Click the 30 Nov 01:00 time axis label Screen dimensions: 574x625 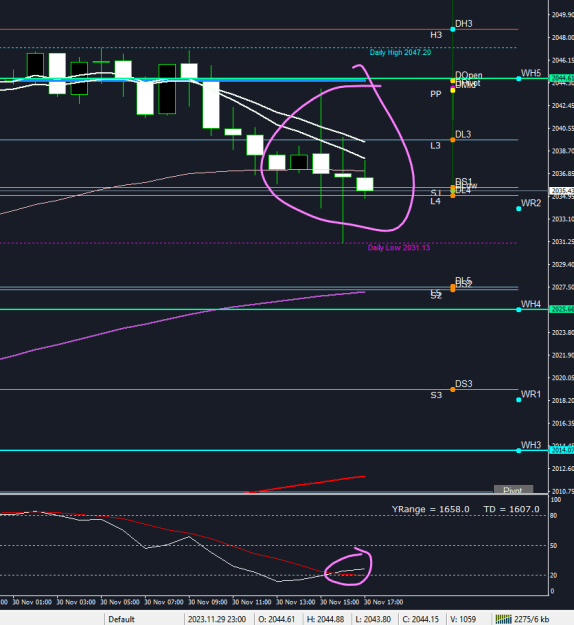32,602
